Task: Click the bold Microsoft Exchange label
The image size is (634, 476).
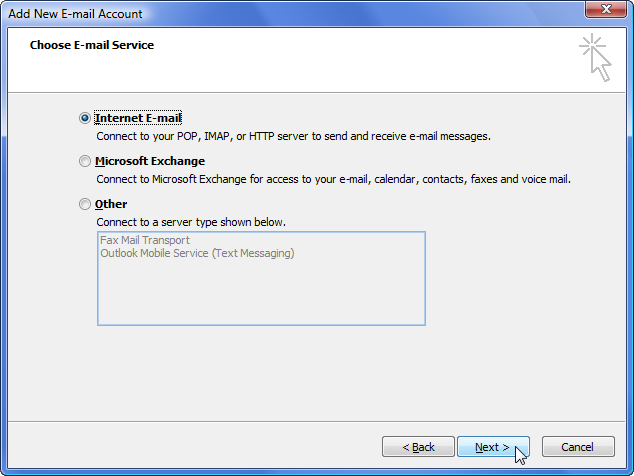Action: click(x=150, y=161)
